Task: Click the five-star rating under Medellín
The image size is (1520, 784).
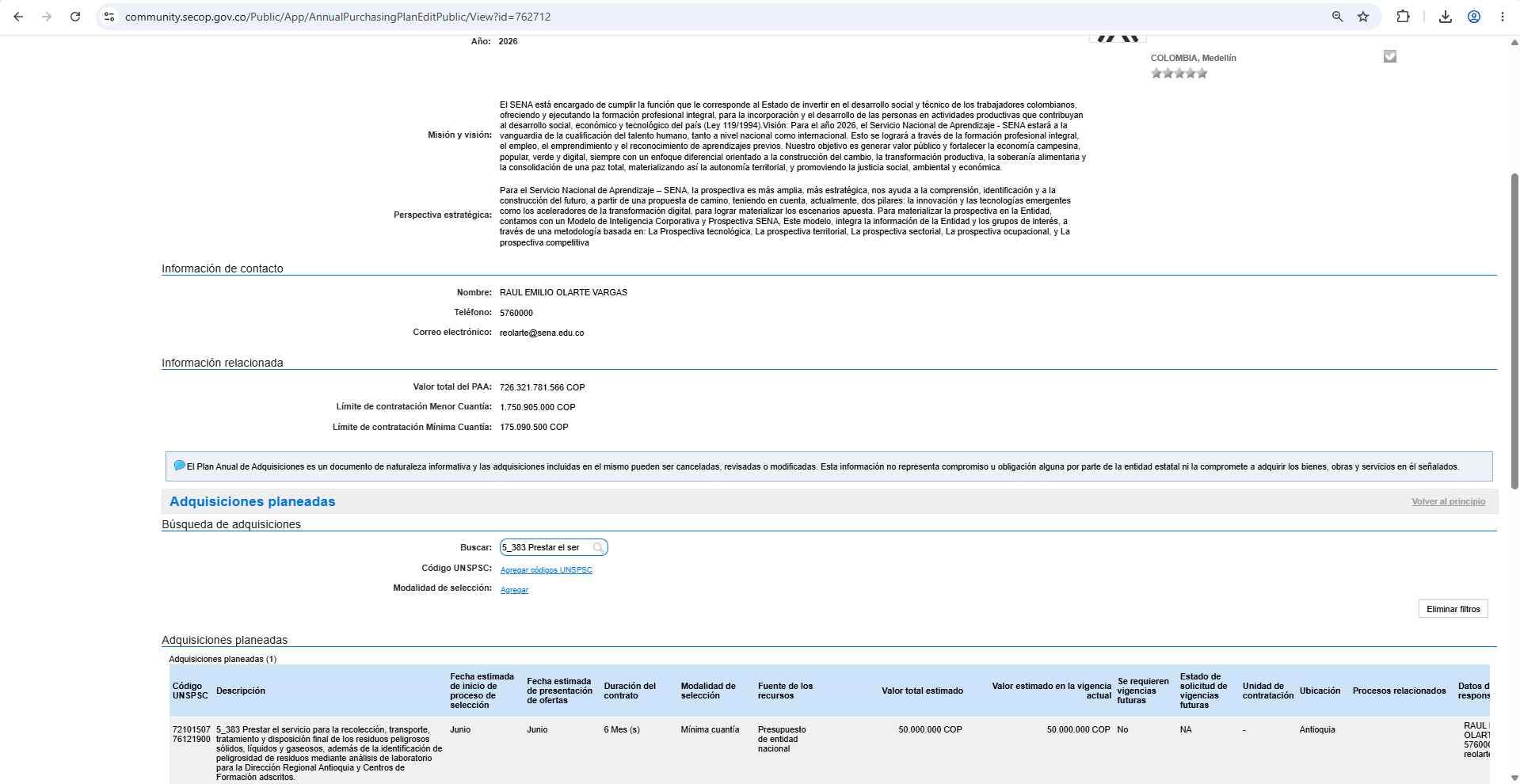Action: (x=1179, y=73)
